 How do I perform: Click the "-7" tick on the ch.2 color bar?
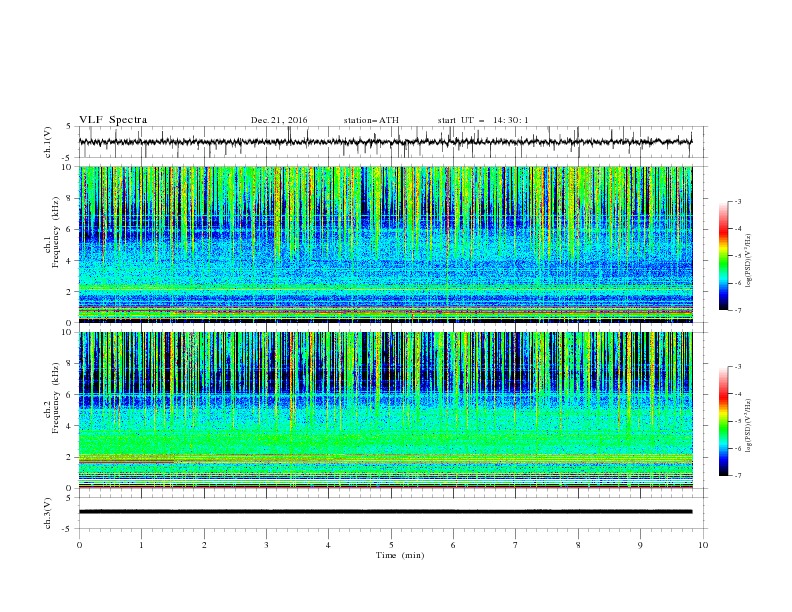point(737,475)
